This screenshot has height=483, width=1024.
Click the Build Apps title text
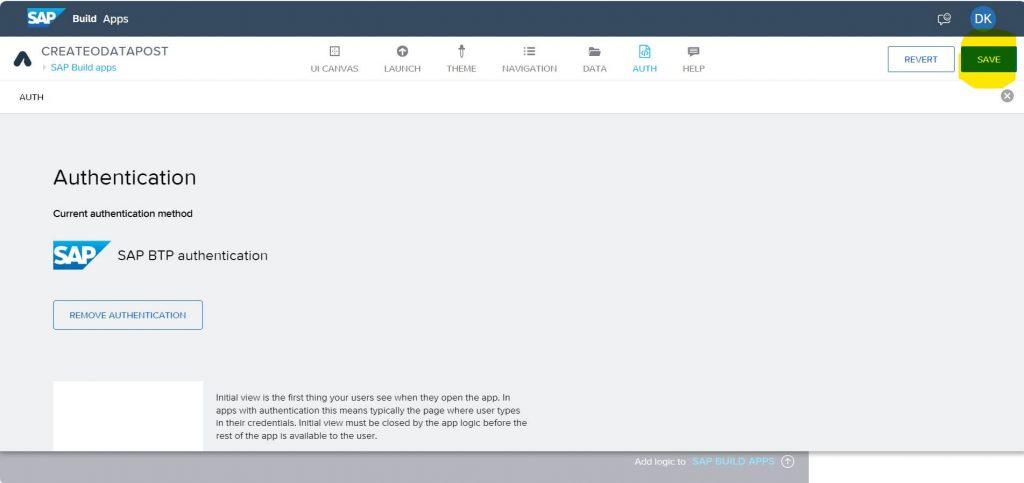[100, 19]
